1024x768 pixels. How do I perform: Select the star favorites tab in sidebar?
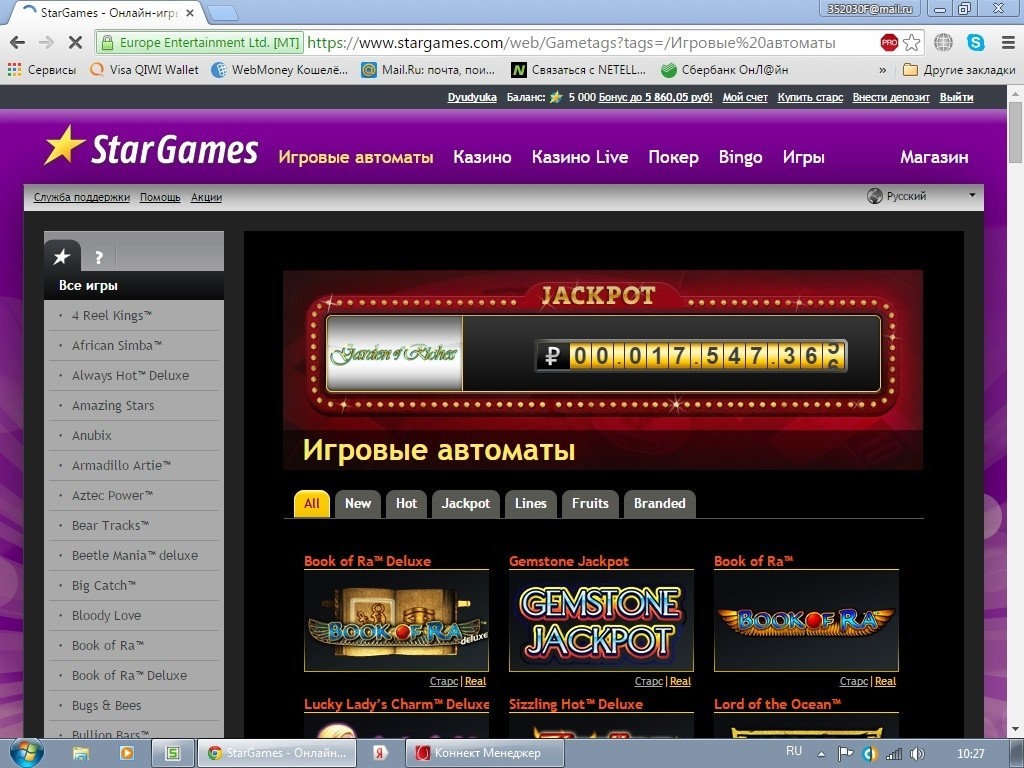(62, 256)
